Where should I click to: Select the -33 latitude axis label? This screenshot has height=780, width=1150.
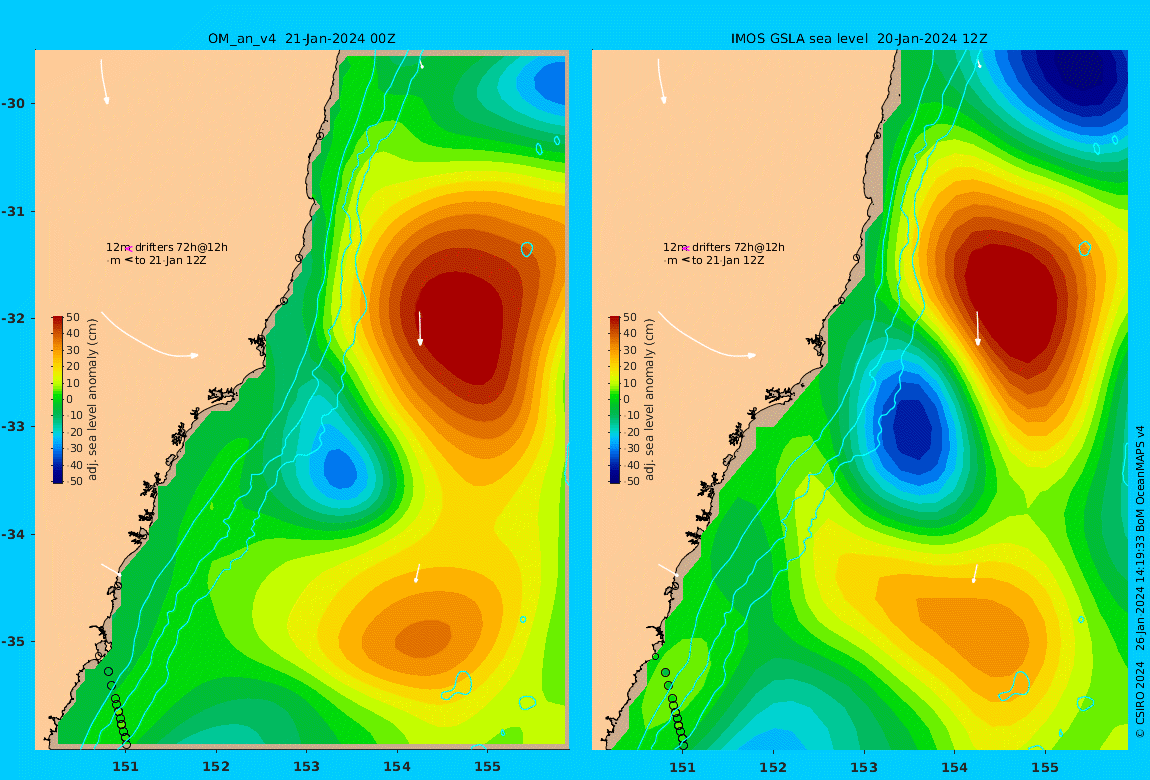(x=13, y=427)
